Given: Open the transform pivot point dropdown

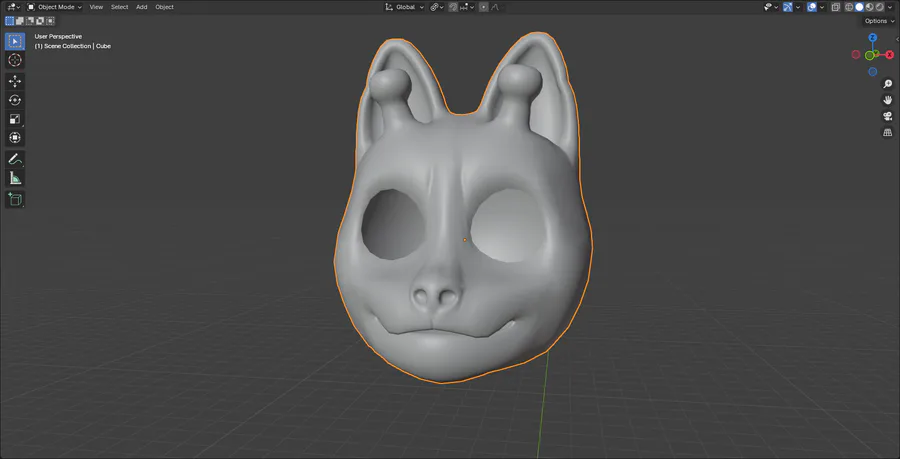Looking at the screenshot, I should click(x=437, y=7).
